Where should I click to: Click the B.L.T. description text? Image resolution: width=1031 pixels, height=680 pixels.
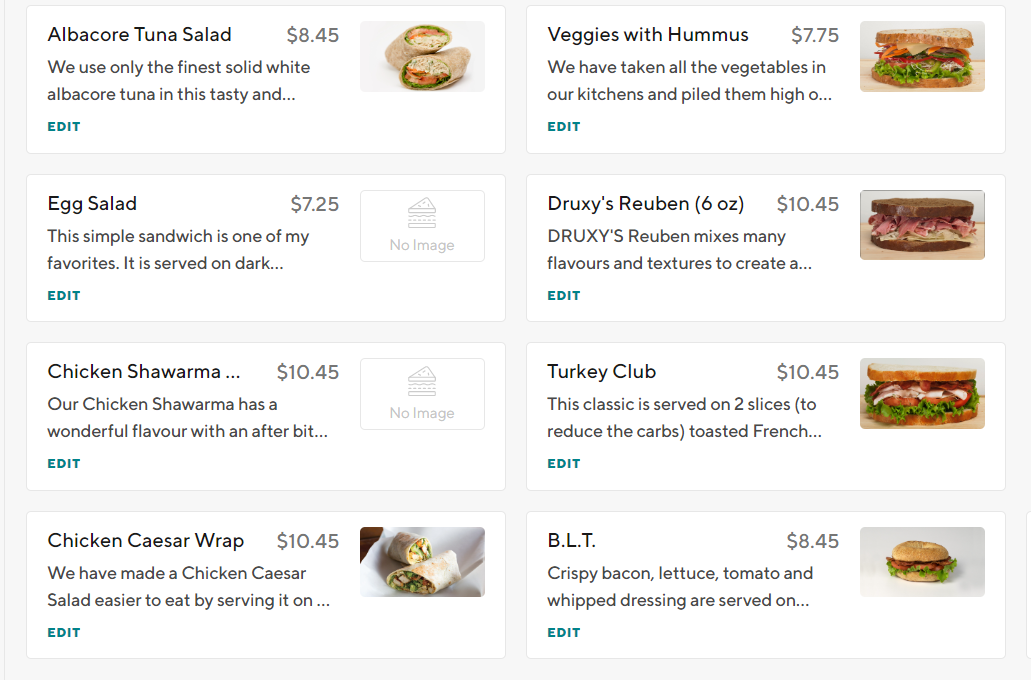tap(680, 587)
